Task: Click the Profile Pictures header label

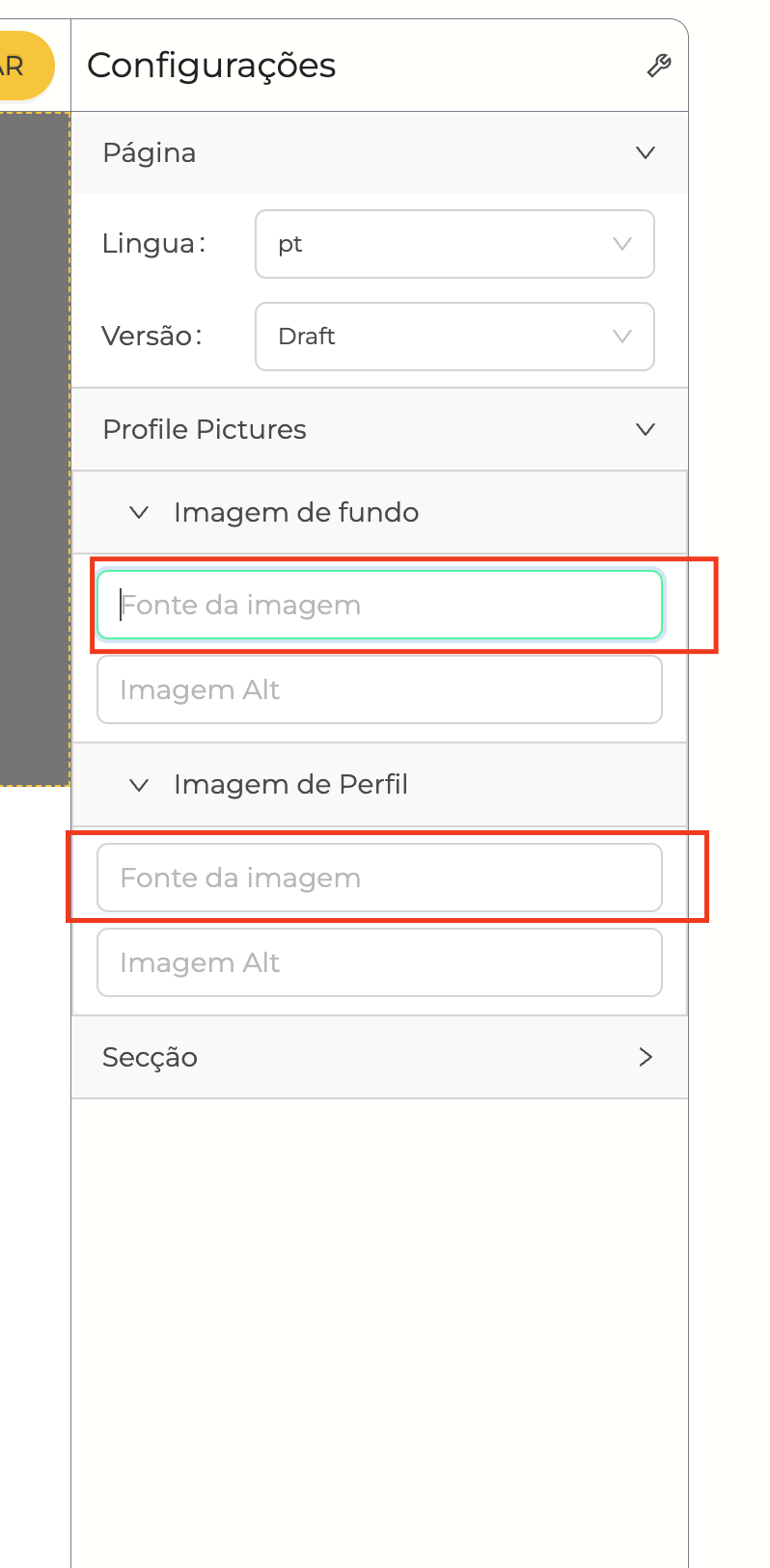Action: tap(205, 429)
